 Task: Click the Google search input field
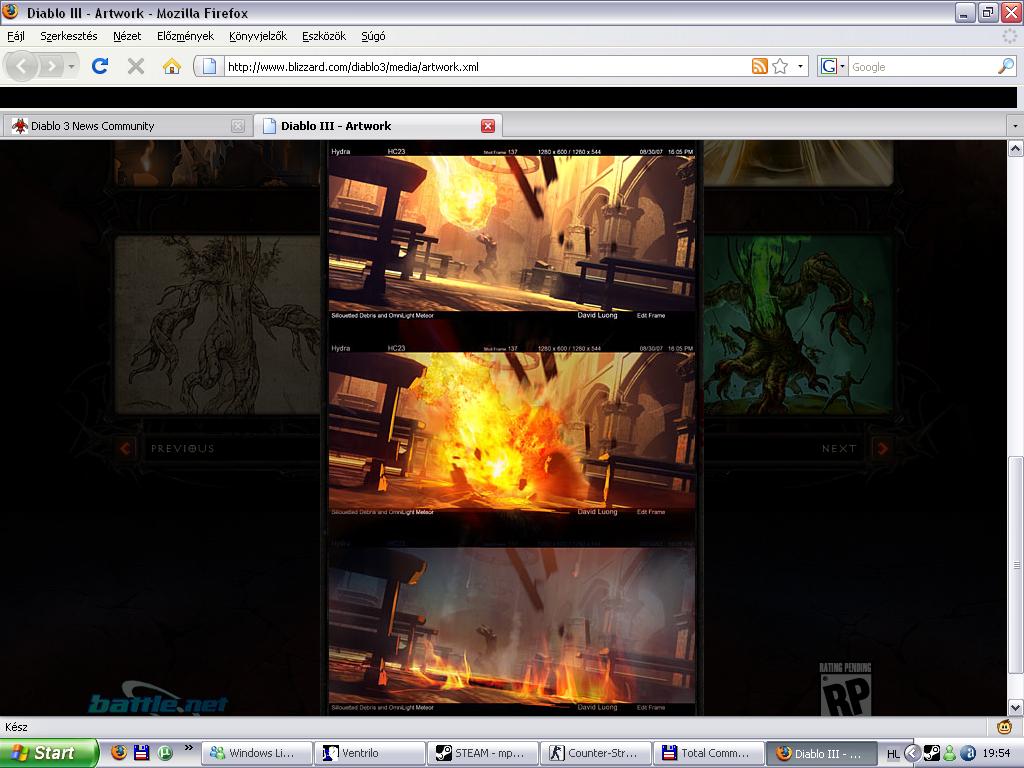tap(920, 67)
